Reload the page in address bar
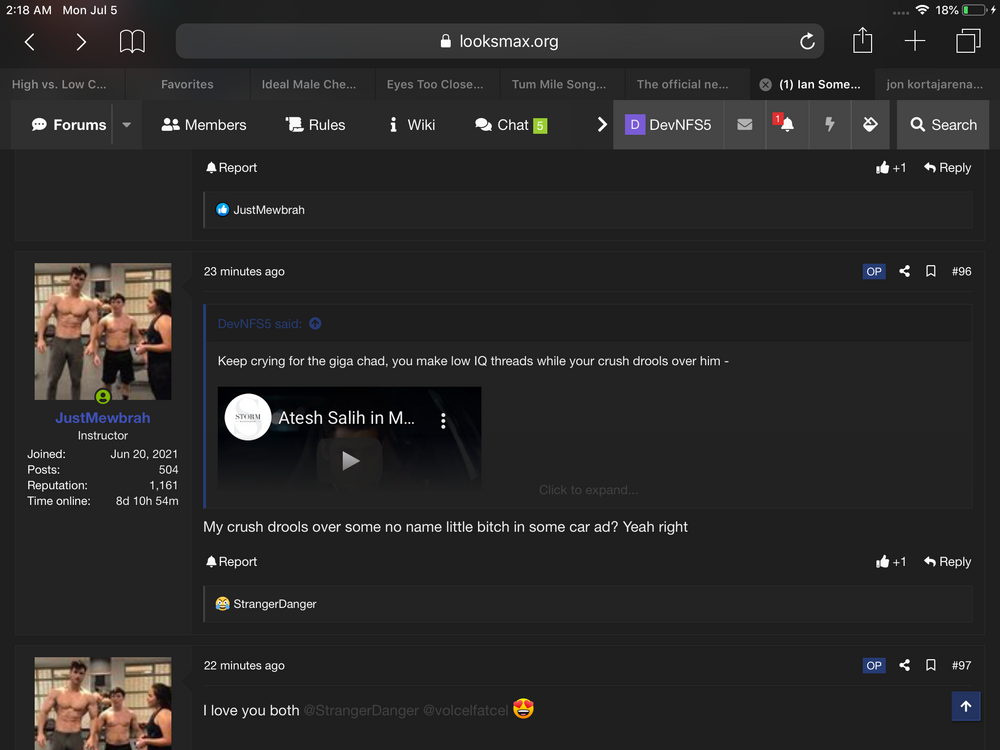The width and height of the screenshot is (1000, 750). (x=807, y=42)
